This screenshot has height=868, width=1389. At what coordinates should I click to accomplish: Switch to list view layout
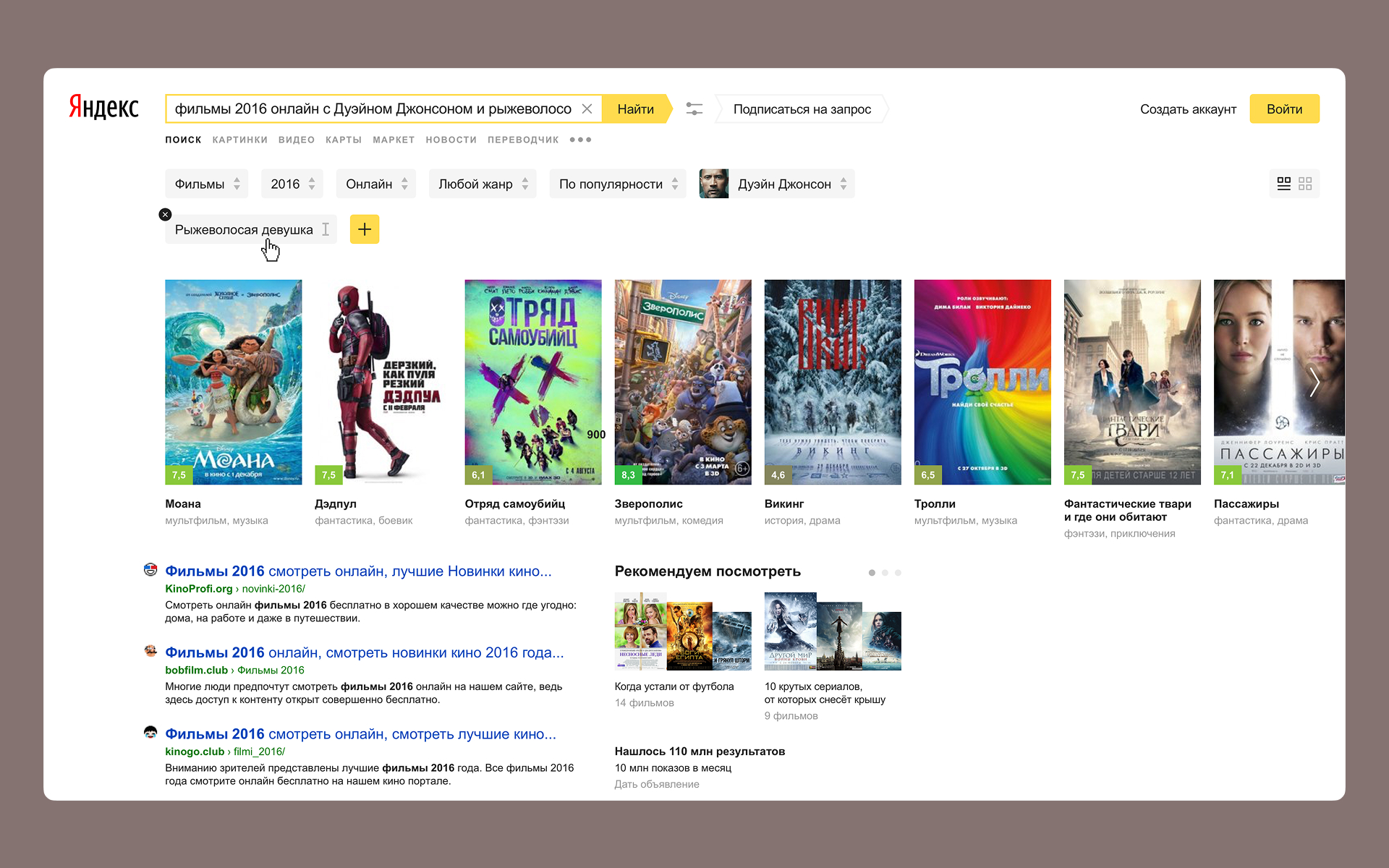(1283, 184)
